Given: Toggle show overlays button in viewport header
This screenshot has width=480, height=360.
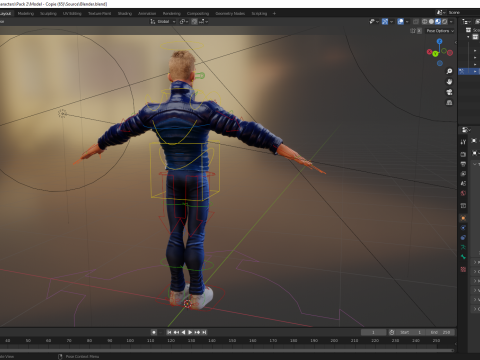Looking at the screenshot, I should pyautogui.click(x=401, y=21).
